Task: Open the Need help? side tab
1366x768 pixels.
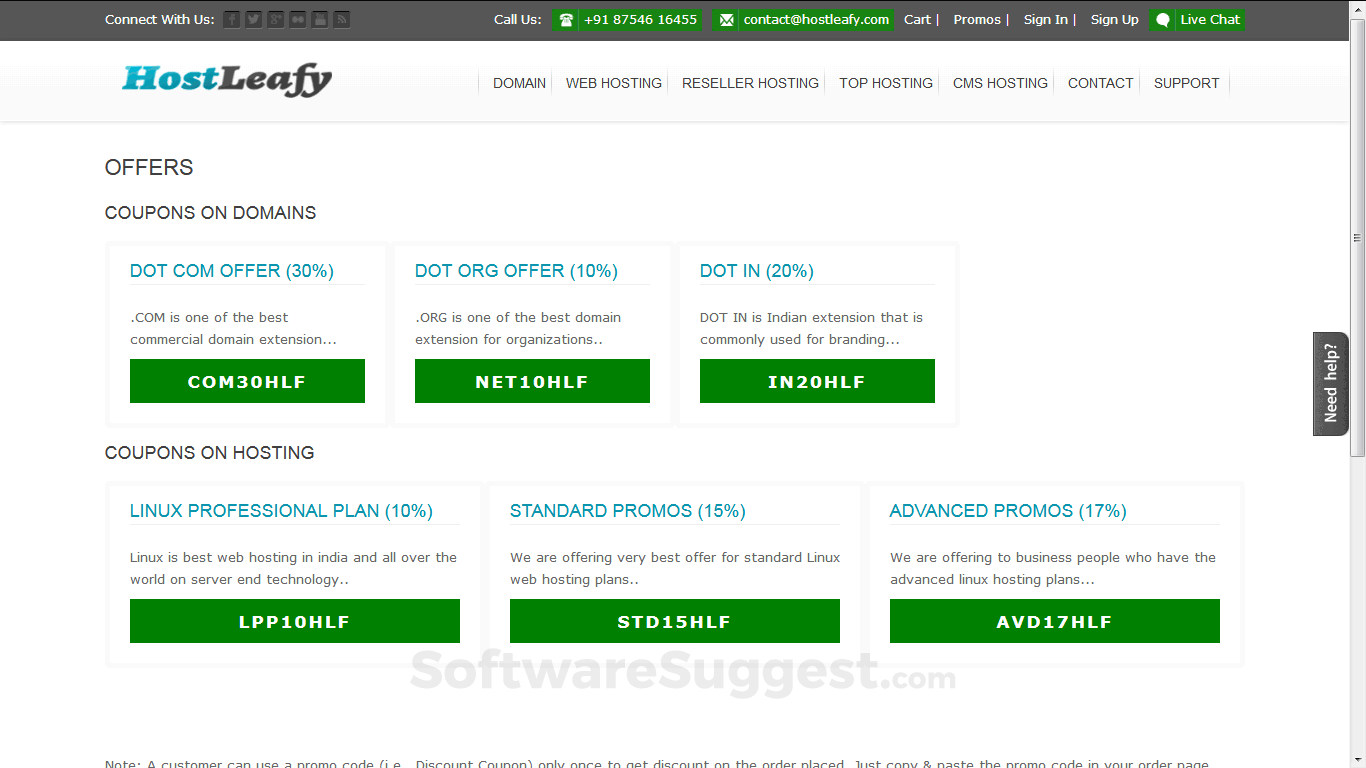Action: tap(1331, 384)
